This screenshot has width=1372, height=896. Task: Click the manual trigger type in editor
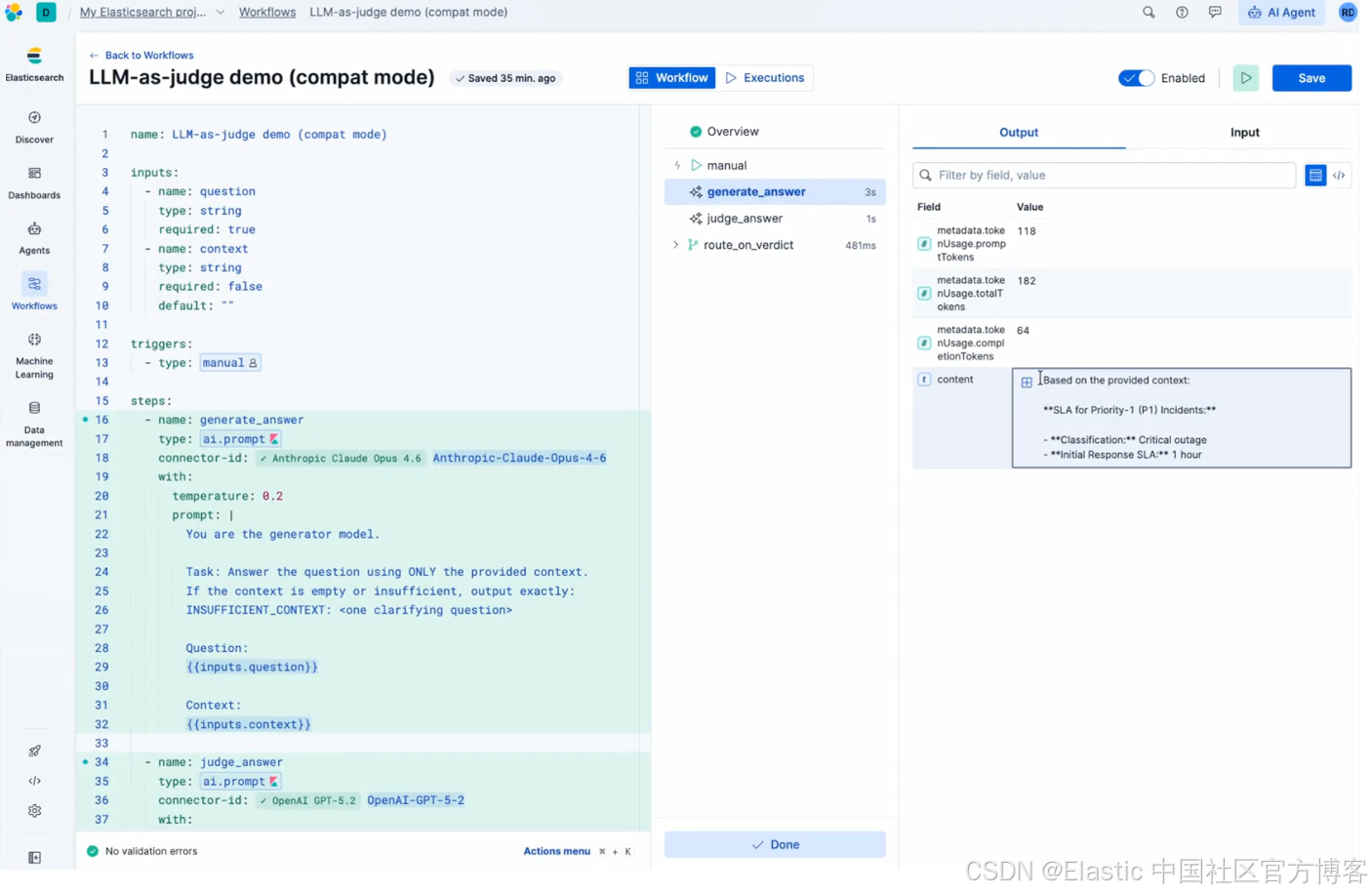tap(230, 363)
